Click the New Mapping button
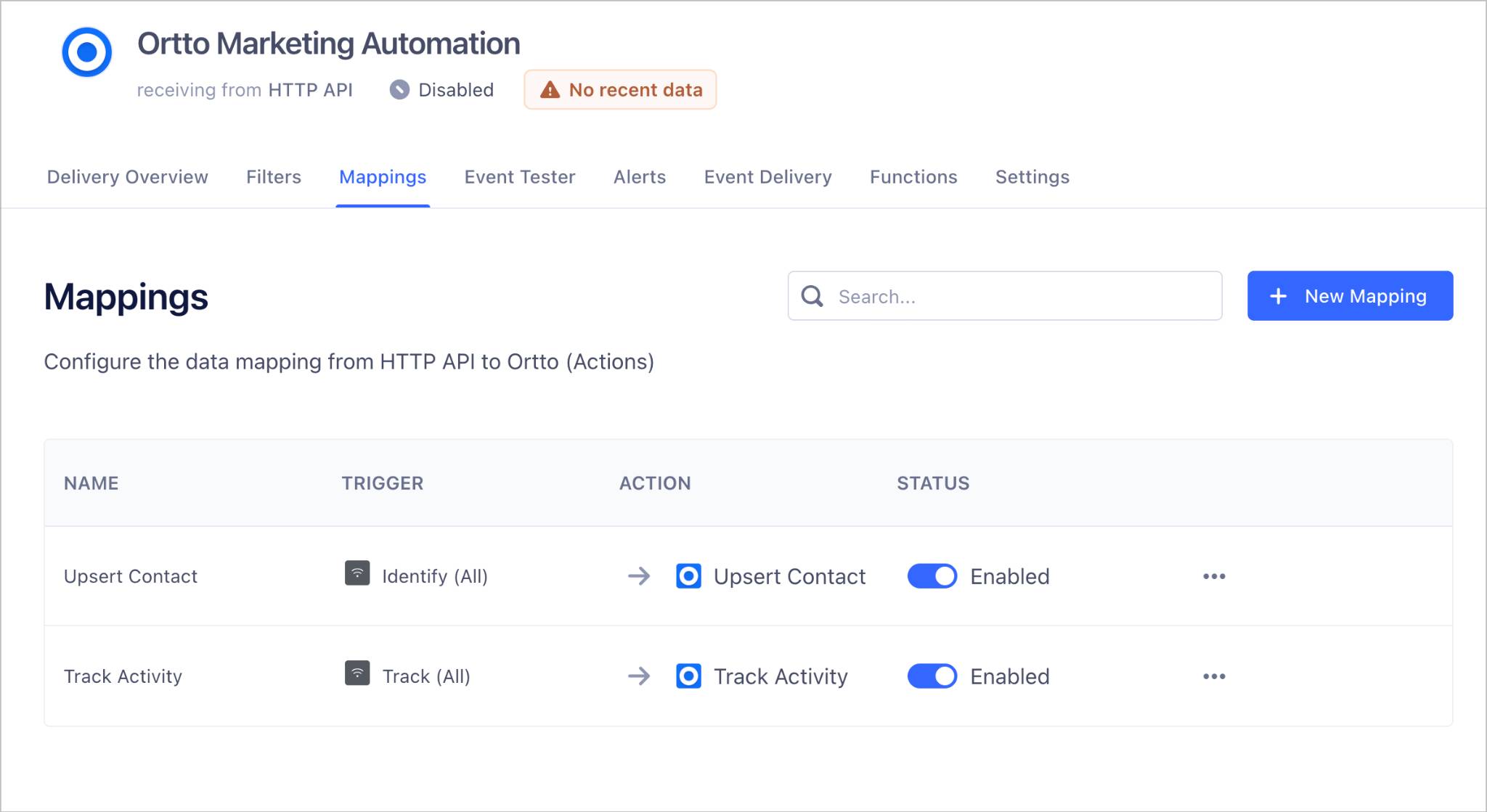The height and width of the screenshot is (812, 1487). pyautogui.click(x=1350, y=296)
